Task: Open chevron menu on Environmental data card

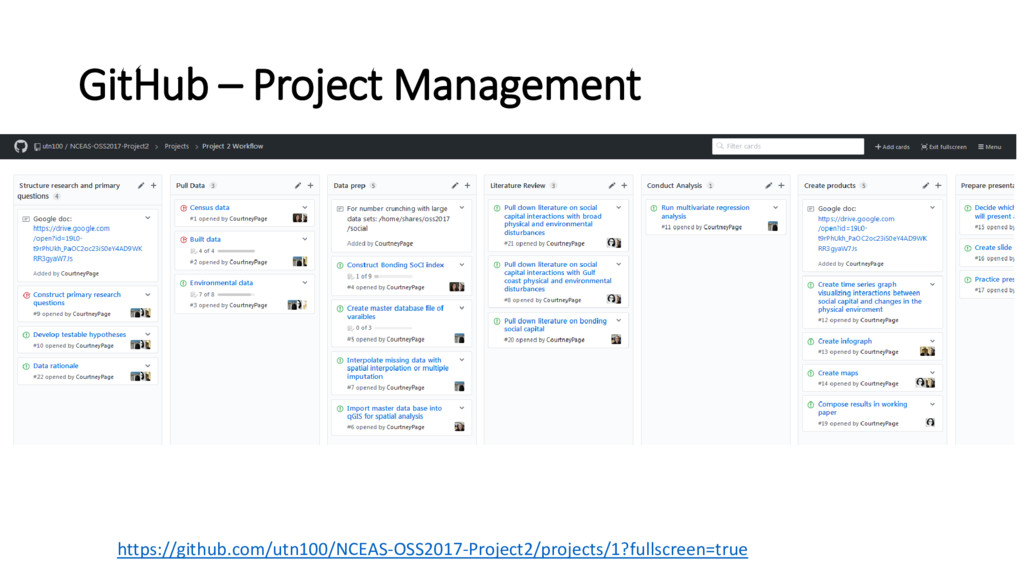Action: tap(305, 283)
